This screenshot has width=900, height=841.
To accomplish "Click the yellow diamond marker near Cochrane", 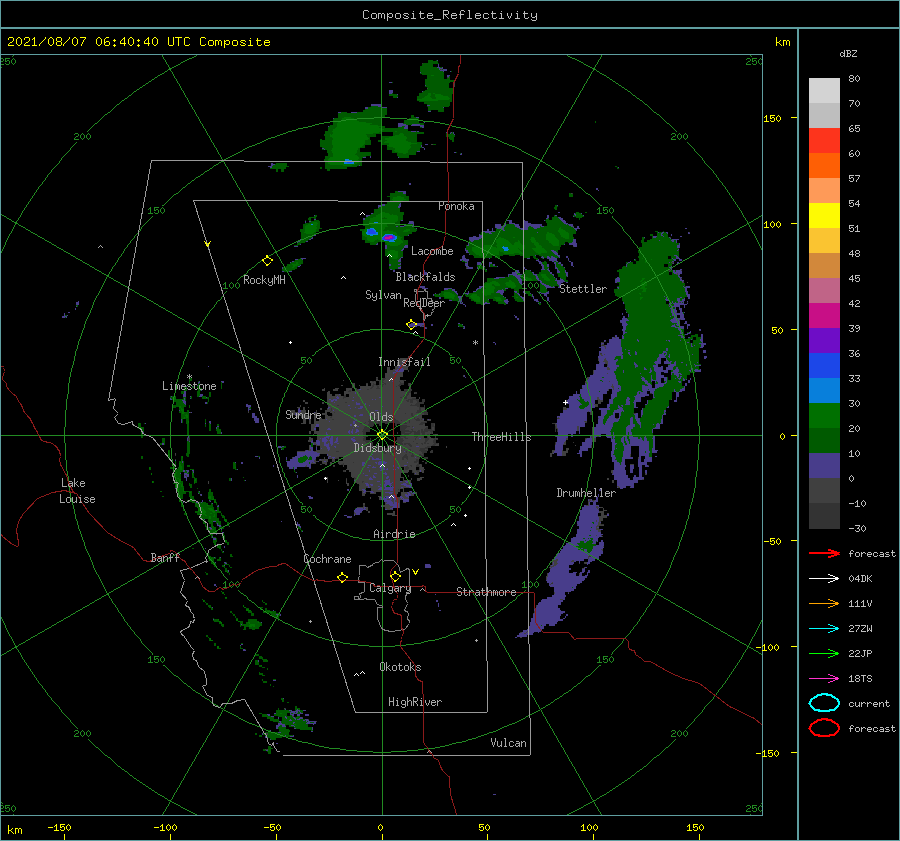I will [342, 577].
